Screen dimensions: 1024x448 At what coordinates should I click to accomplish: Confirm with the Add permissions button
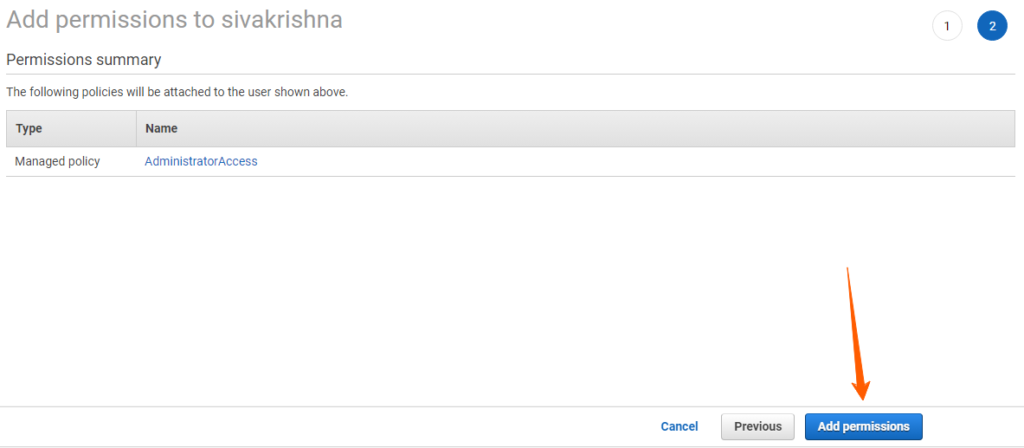tap(863, 426)
